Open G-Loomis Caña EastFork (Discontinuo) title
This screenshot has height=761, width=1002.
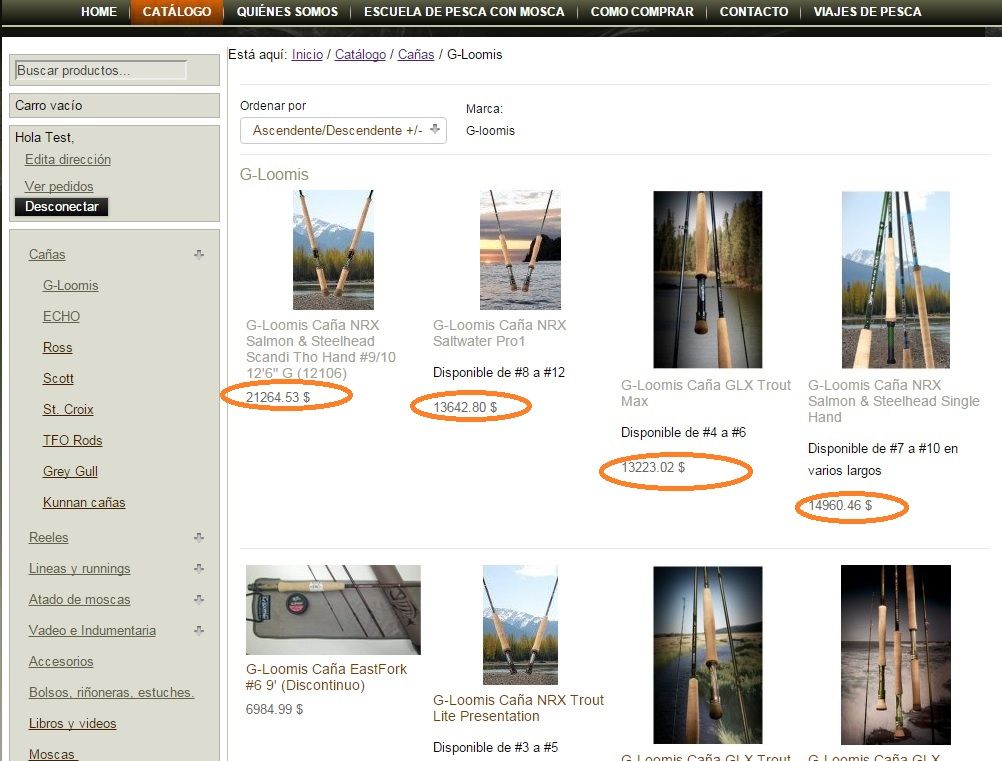click(327, 677)
